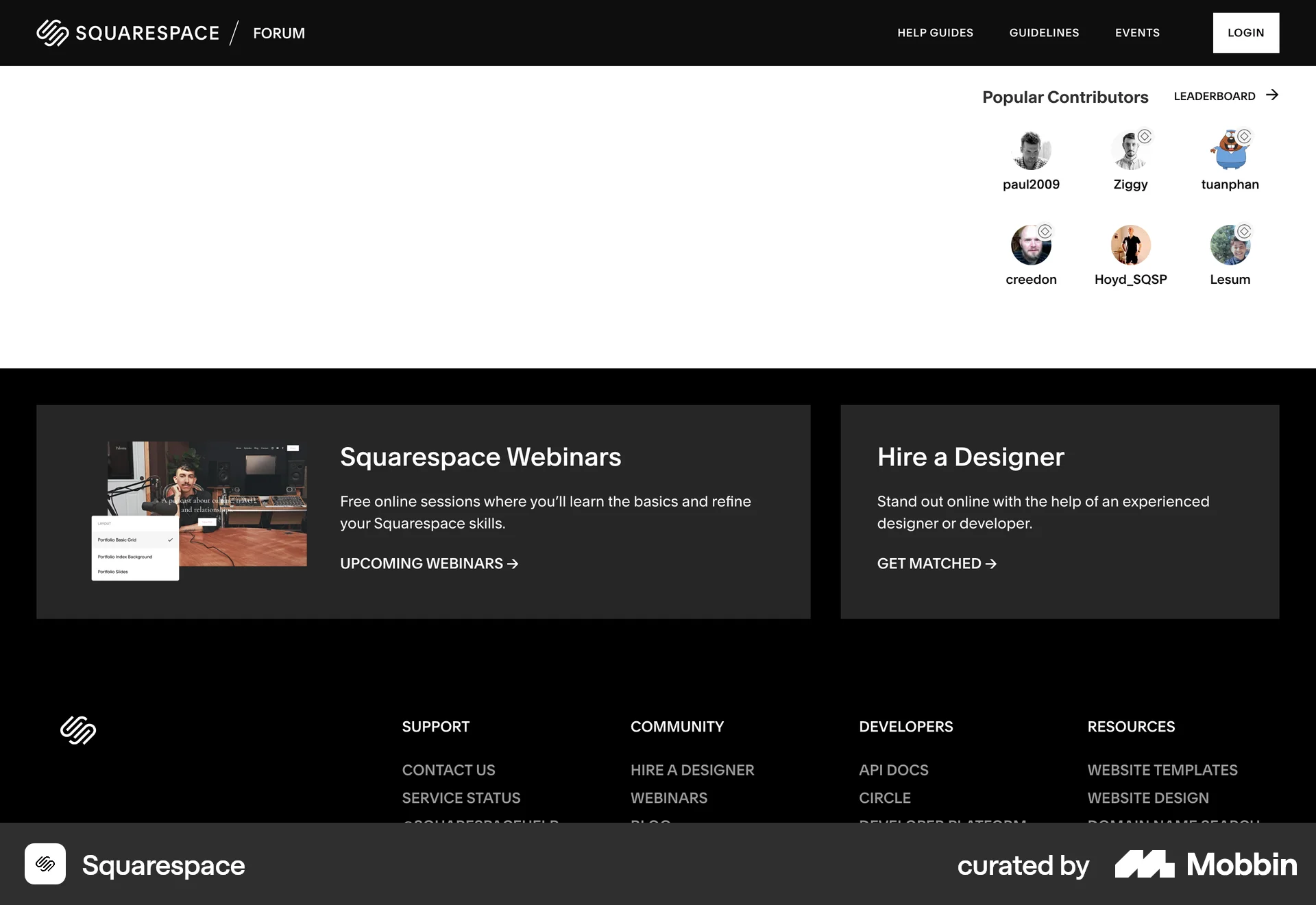Open LEADERBOARD from Popular Contributors

[x=1214, y=96]
